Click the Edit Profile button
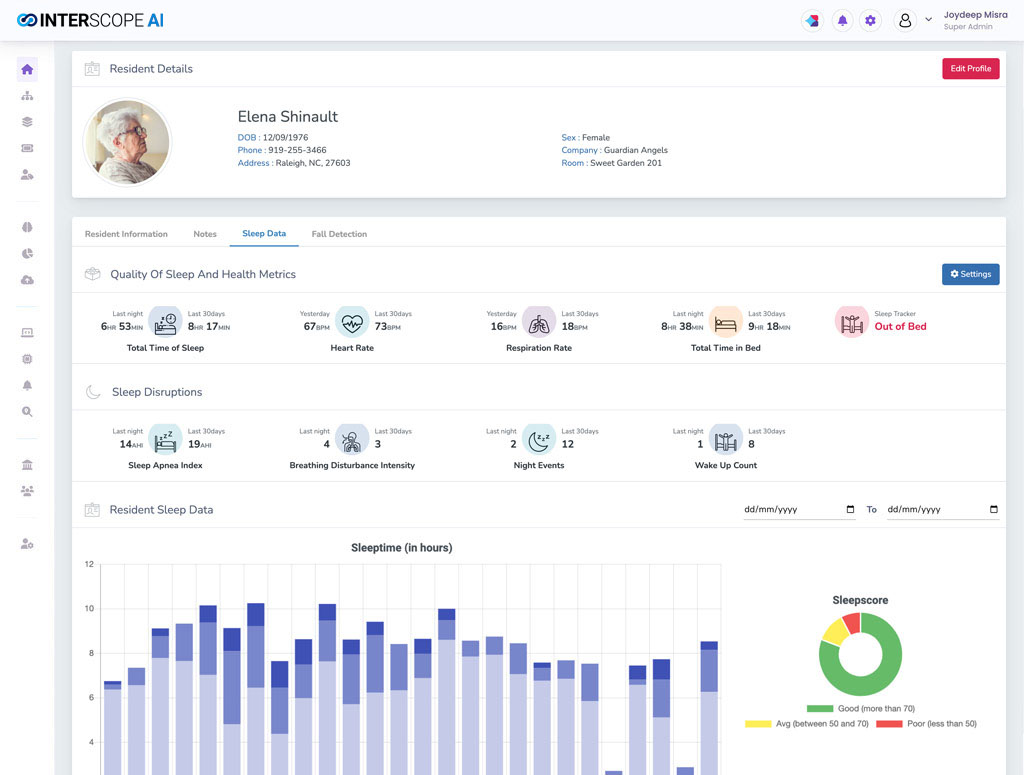This screenshot has width=1024, height=775. [x=970, y=69]
